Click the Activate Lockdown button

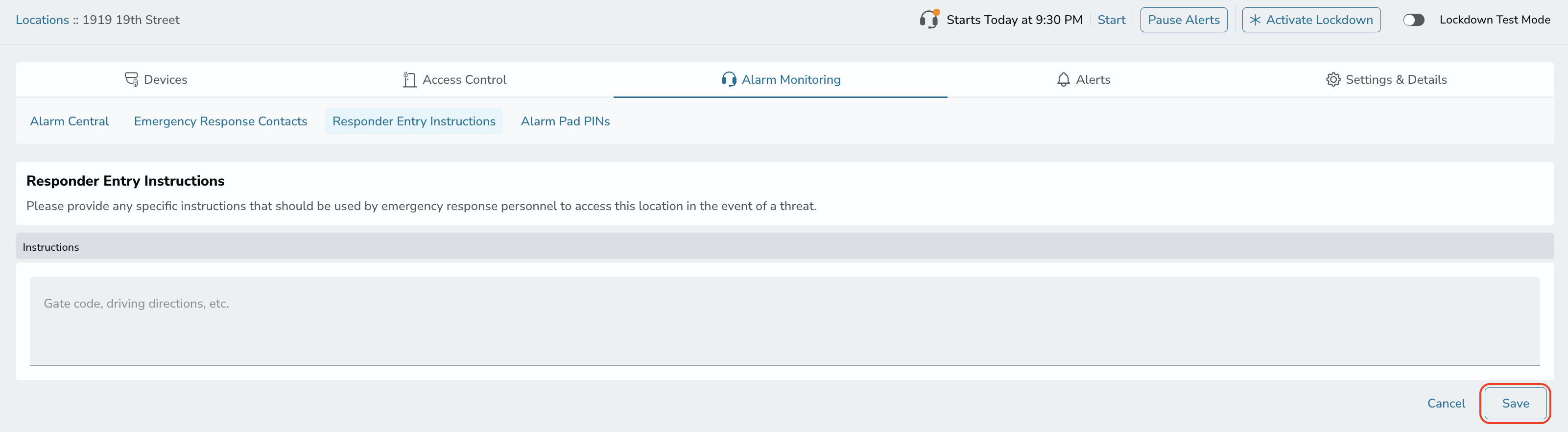click(1311, 20)
